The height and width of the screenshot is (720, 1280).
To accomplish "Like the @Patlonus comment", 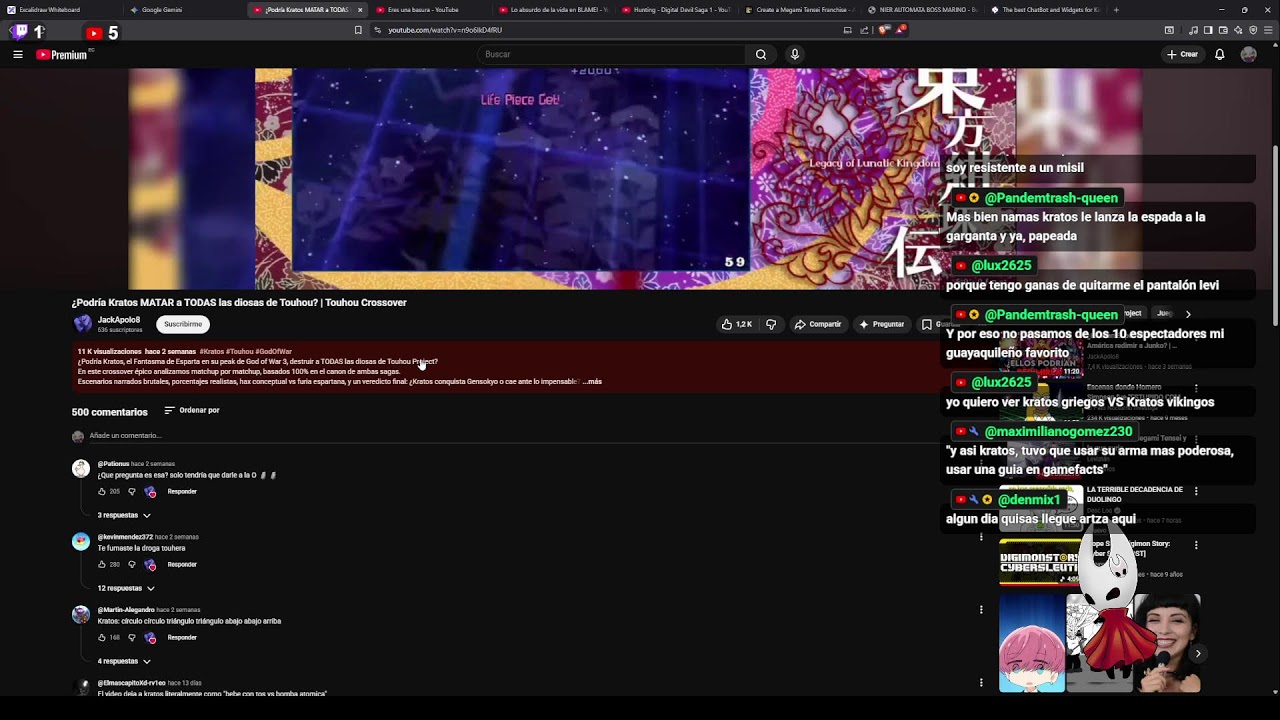I will click(102, 492).
